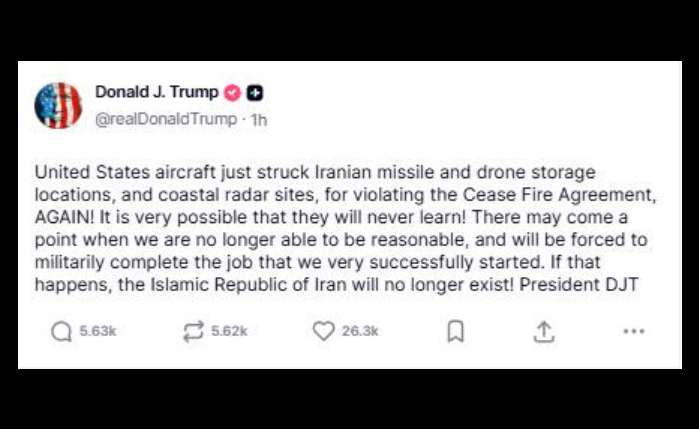Click the 26.3k likes count
Viewport: 699px width, 429px height.
360,331
